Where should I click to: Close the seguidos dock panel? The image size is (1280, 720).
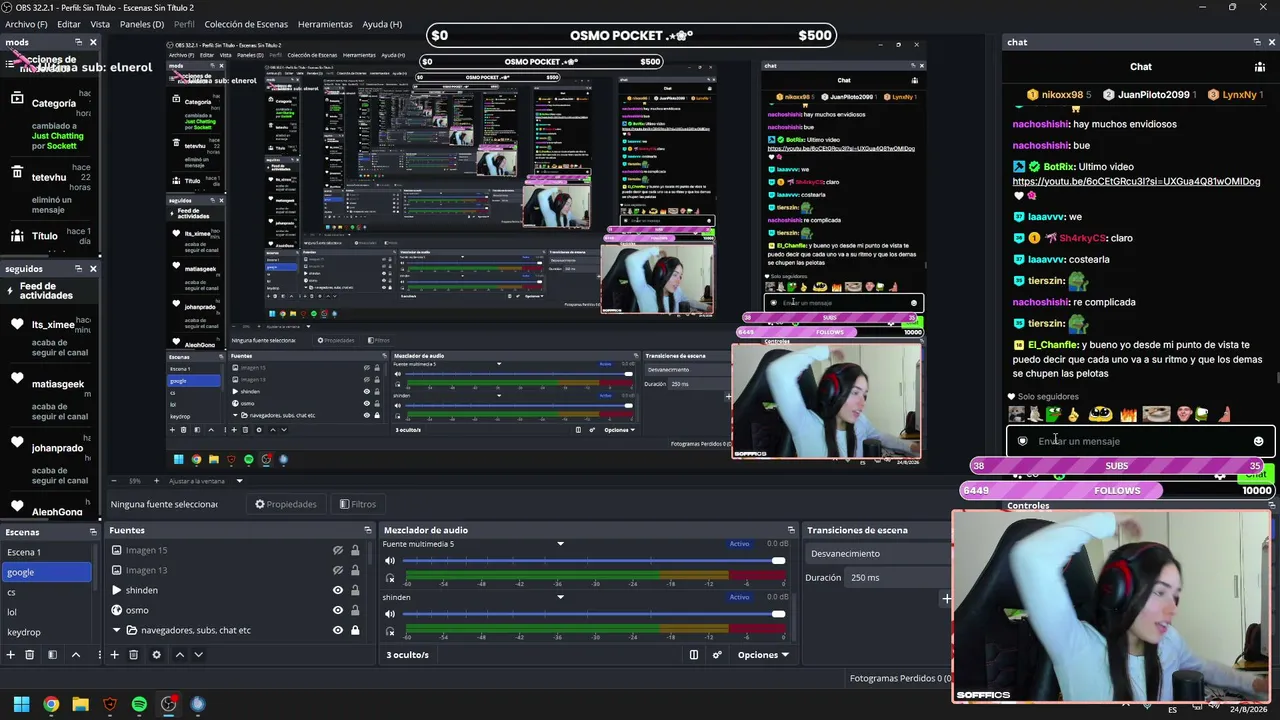(x=93, y=268)
